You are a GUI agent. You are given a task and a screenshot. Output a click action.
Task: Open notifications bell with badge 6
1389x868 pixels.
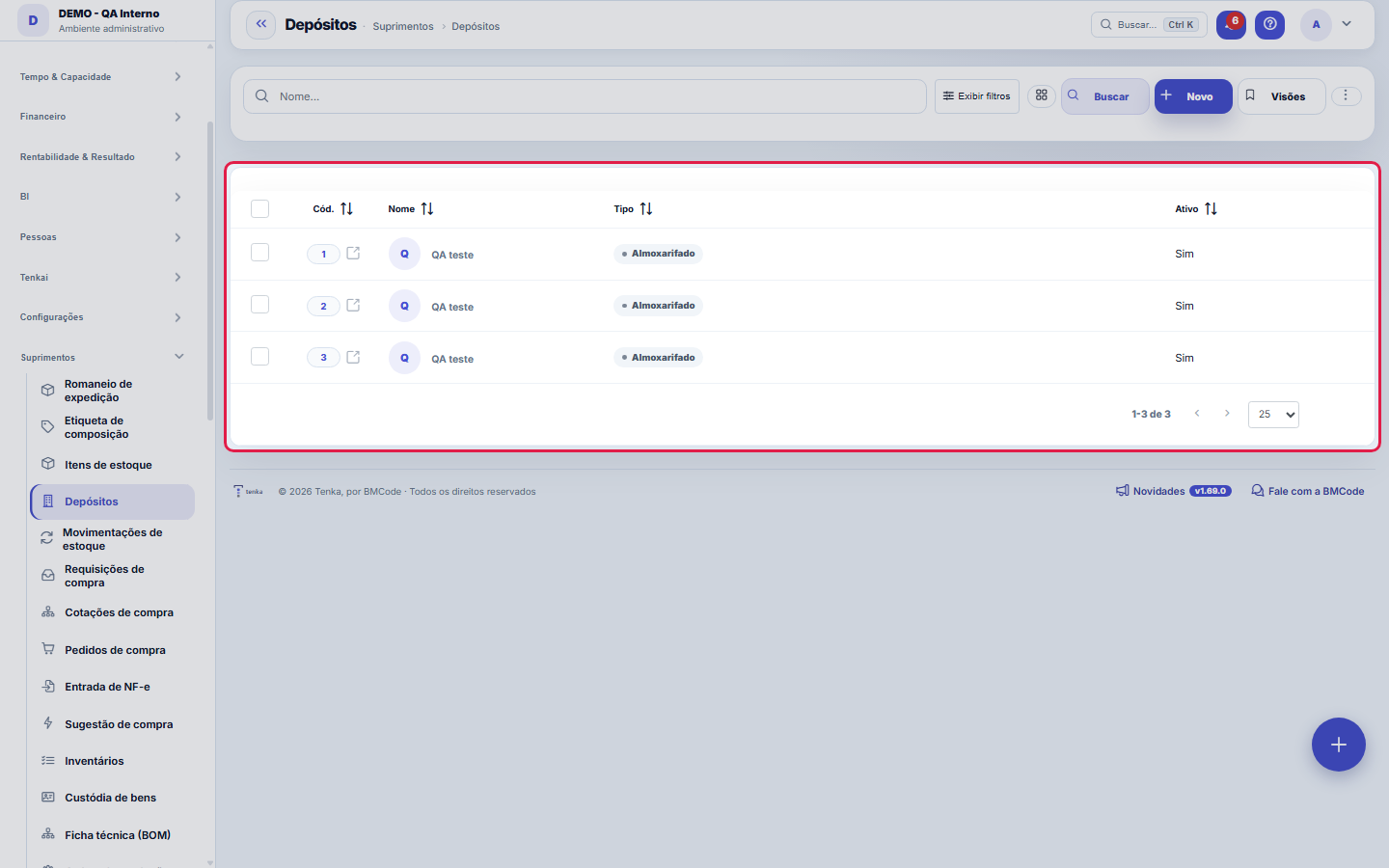[1231, 25]
